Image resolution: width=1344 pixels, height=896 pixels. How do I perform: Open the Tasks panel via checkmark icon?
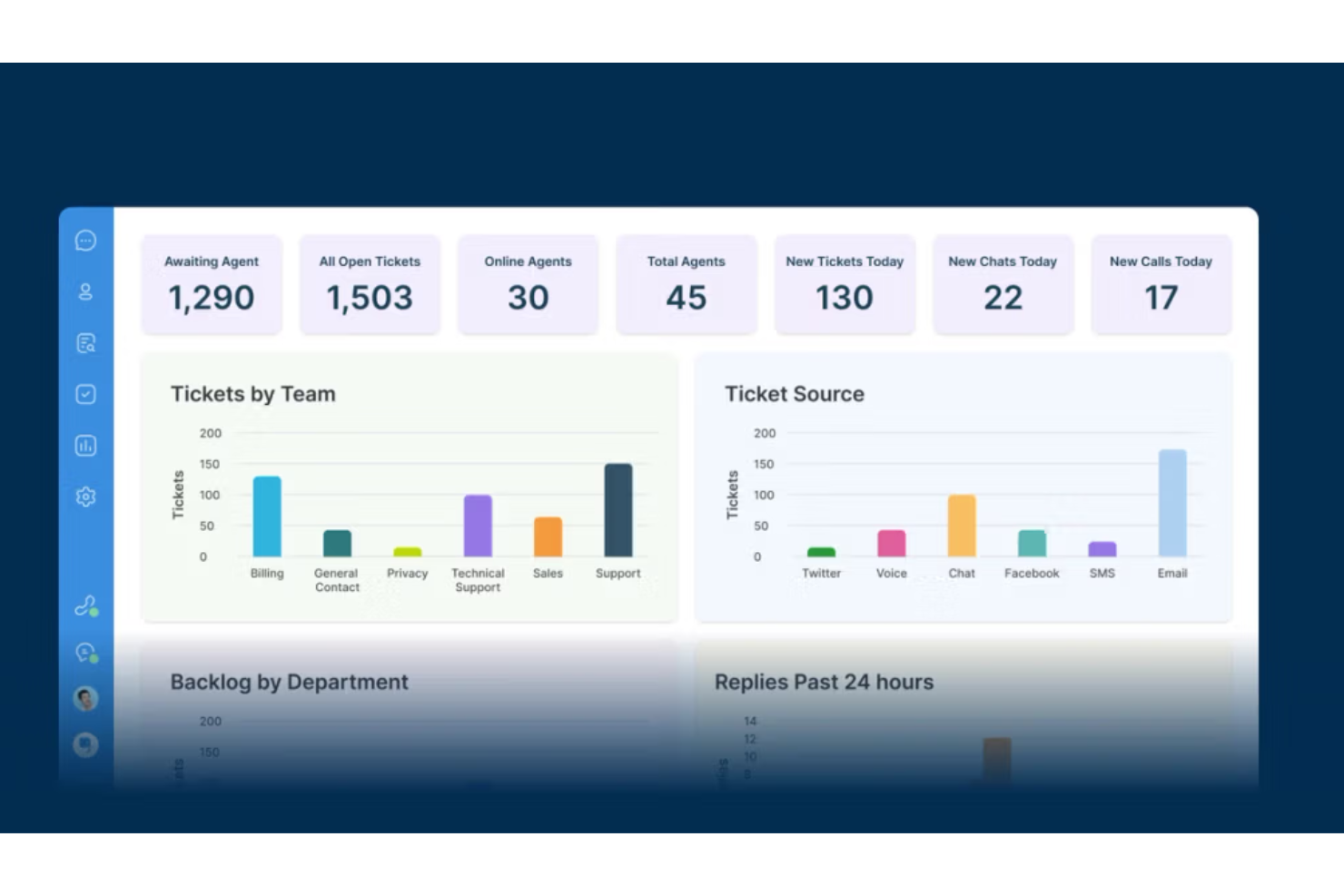pyautogui.click(x=85, y=393)
